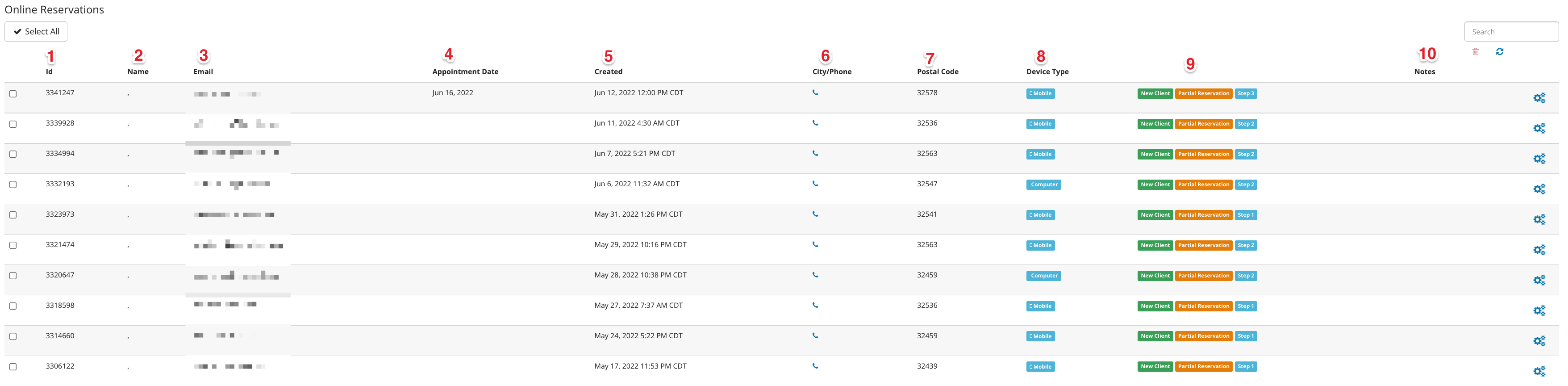Click New Client tag in row 3306122
The width and height of the screenshot is (1568, 386).
1155,366
